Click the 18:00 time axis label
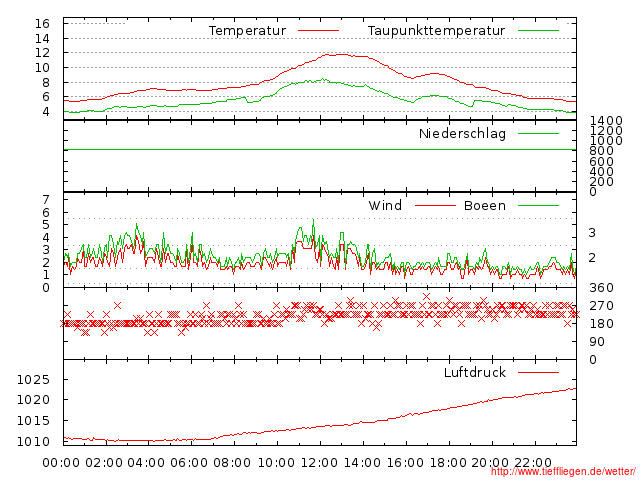This screenshot has height=480, width=640. (448, 463)
